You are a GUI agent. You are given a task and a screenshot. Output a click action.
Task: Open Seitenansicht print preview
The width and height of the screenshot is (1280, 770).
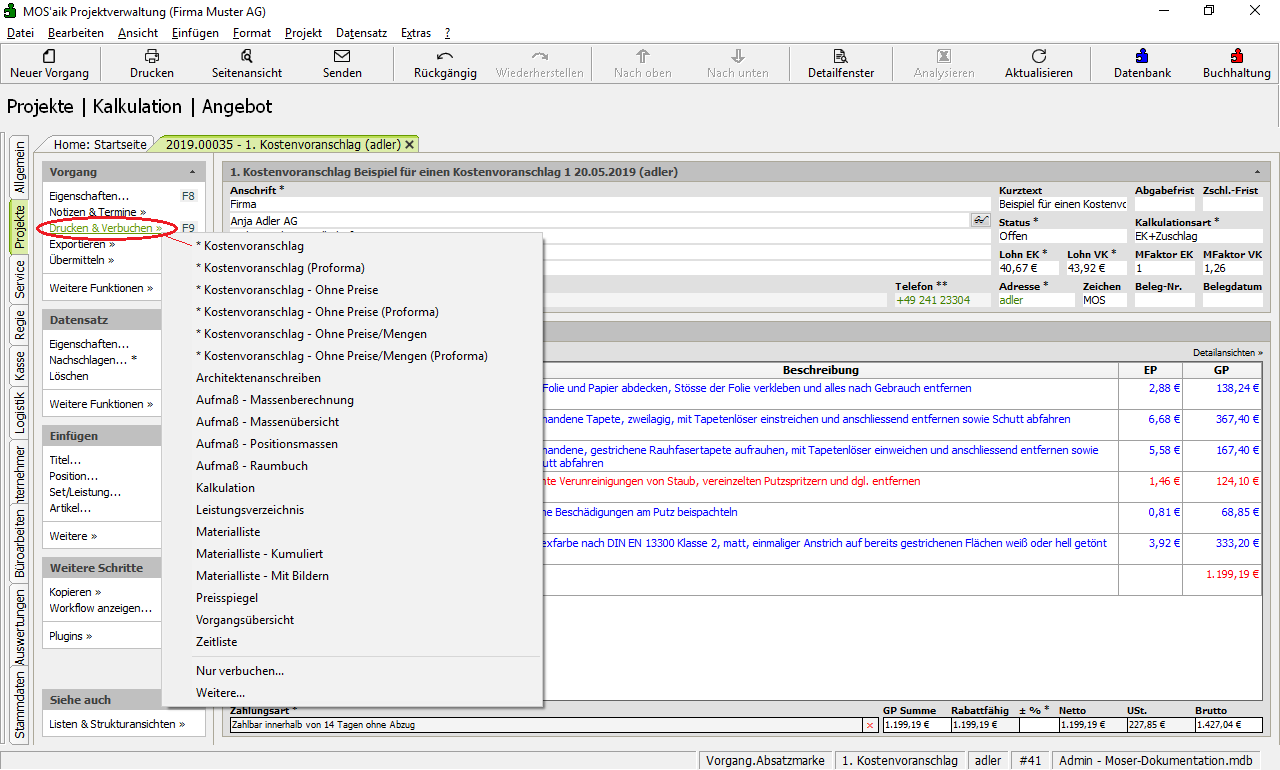tap(246, 57)
